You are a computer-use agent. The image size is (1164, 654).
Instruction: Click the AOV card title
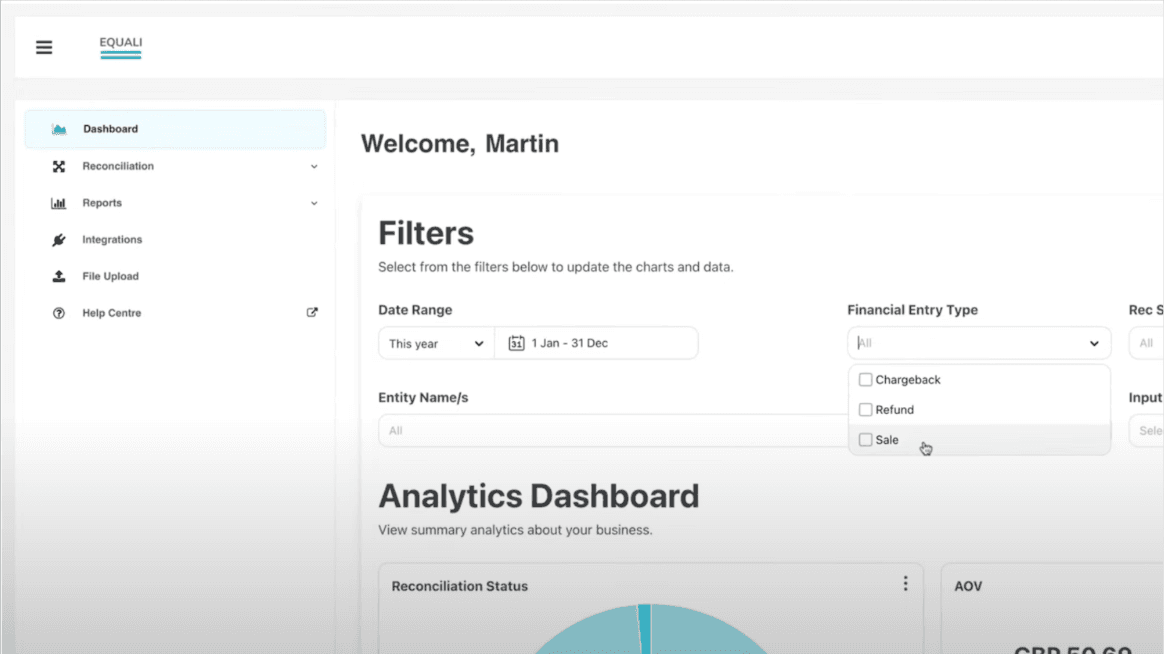[968, 586]
